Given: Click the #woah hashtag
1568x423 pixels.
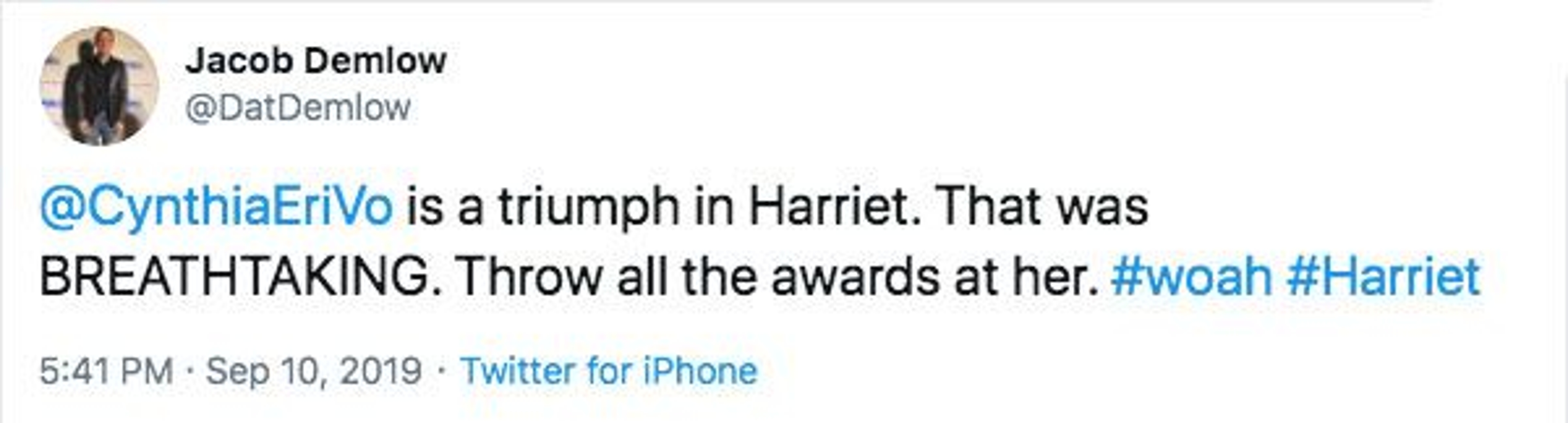Looking at the screenshot, I should 1191,277.
